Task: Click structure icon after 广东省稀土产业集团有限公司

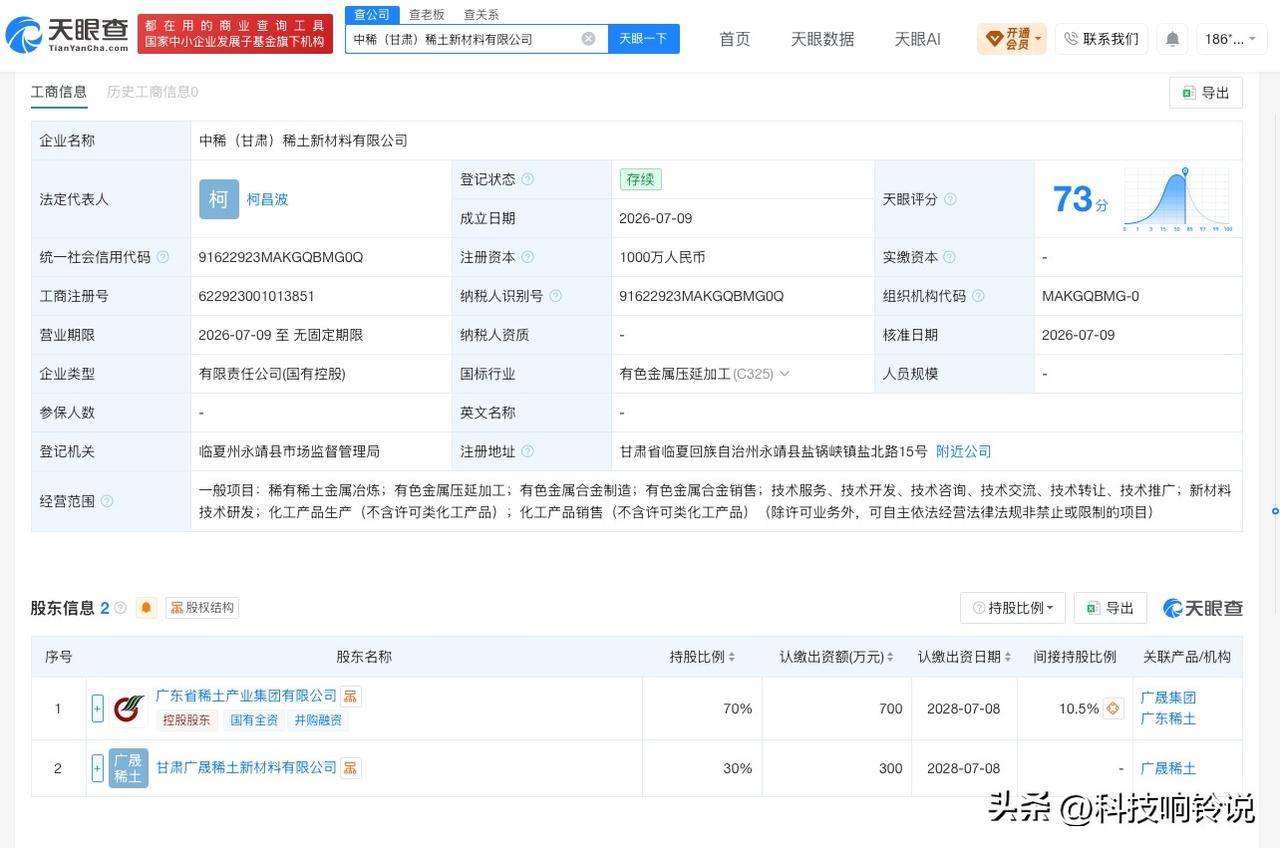Action: pos(351,696)
